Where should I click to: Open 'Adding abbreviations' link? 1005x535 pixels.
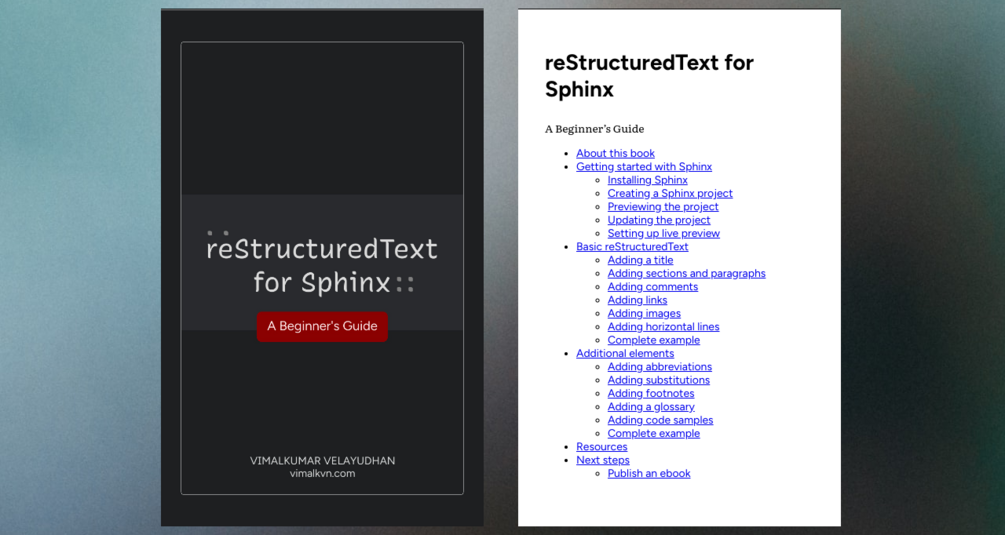[660, 367]
